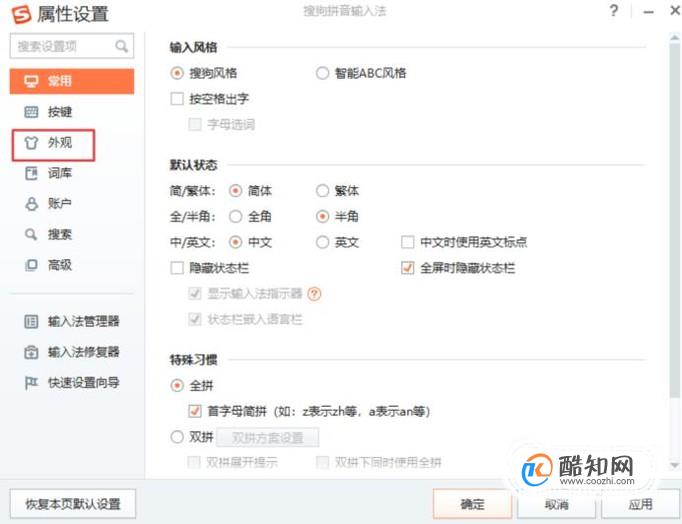Toggle 状态栏嵌入语言栏 checkbox
The width and height of the screenshot is (682, 524).
tap(194, 319)
